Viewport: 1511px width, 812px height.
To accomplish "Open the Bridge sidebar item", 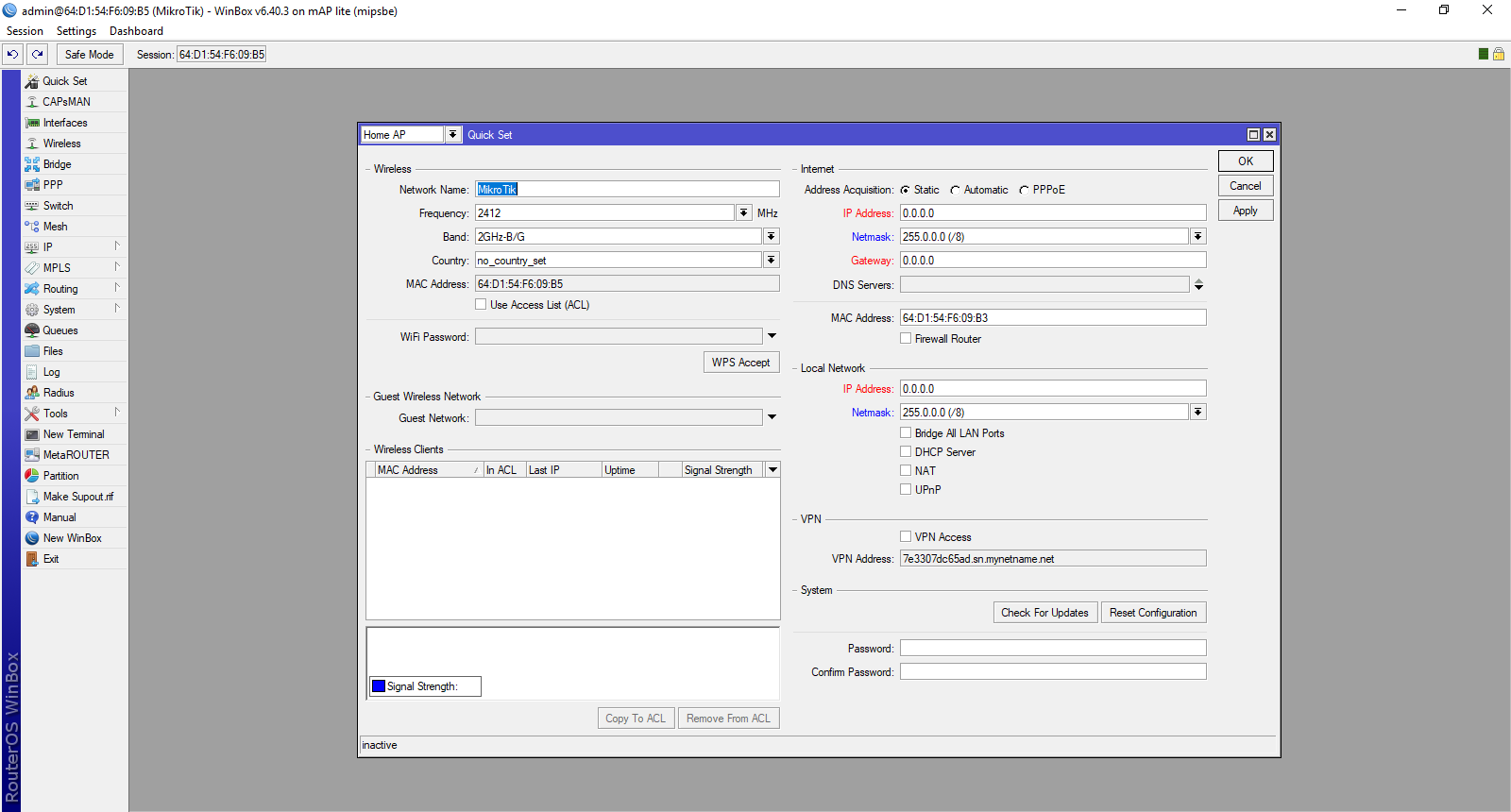I will click(75, 164).
